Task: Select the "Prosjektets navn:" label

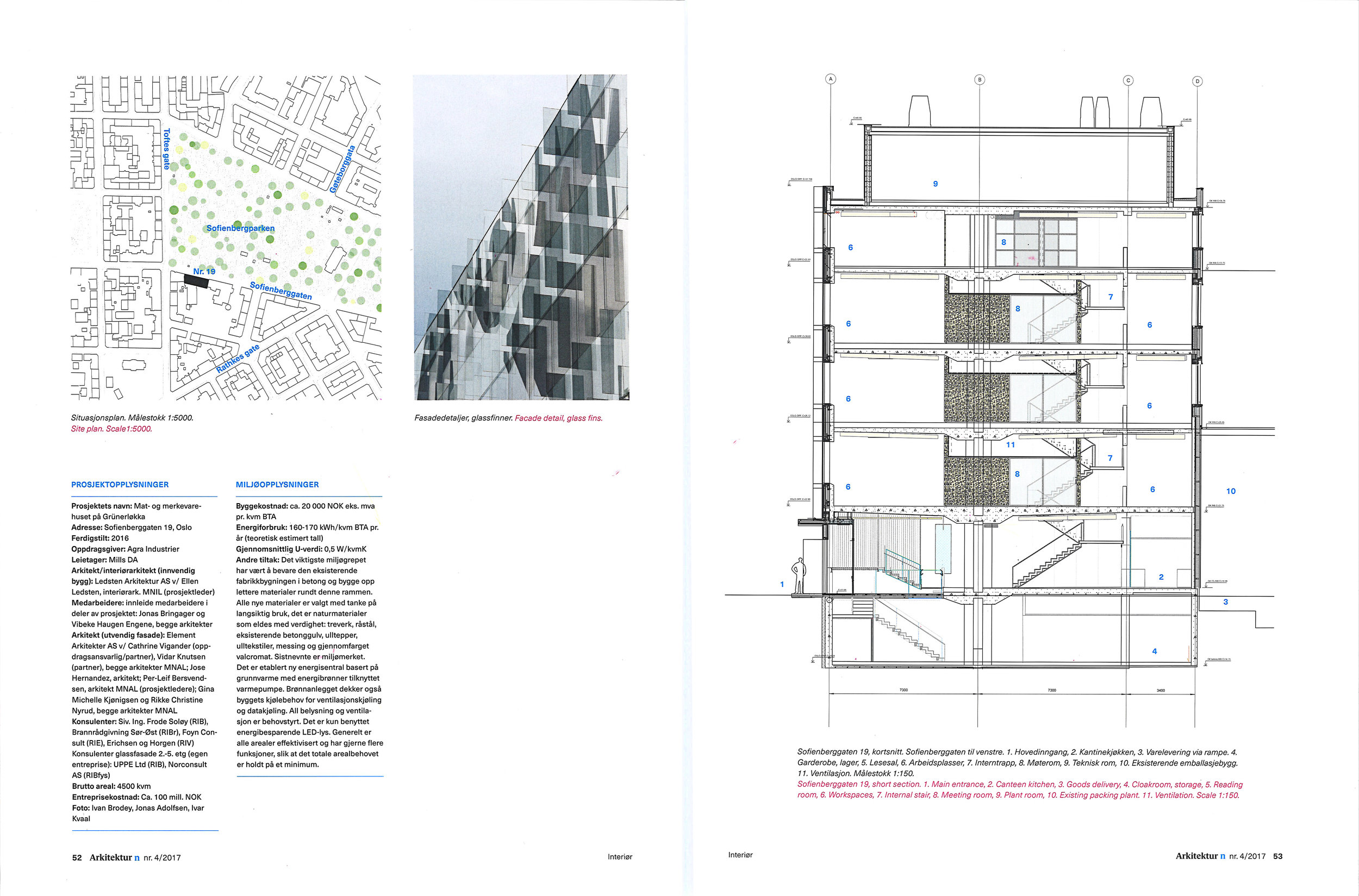Action: 102,506
